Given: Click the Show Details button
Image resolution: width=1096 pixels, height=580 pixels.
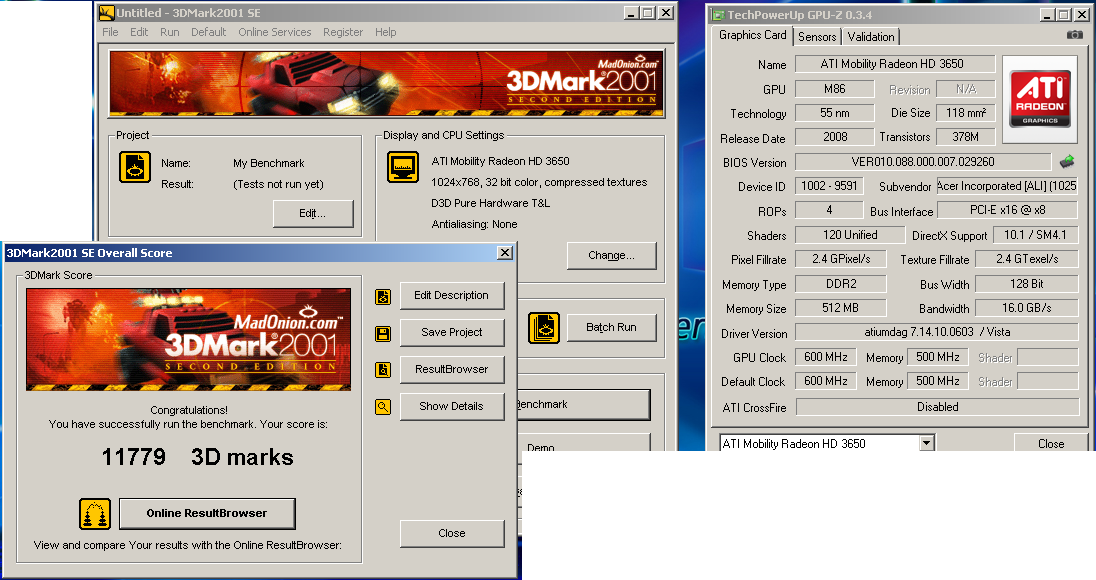Looking at the screenshot, I should click(452, 407).
